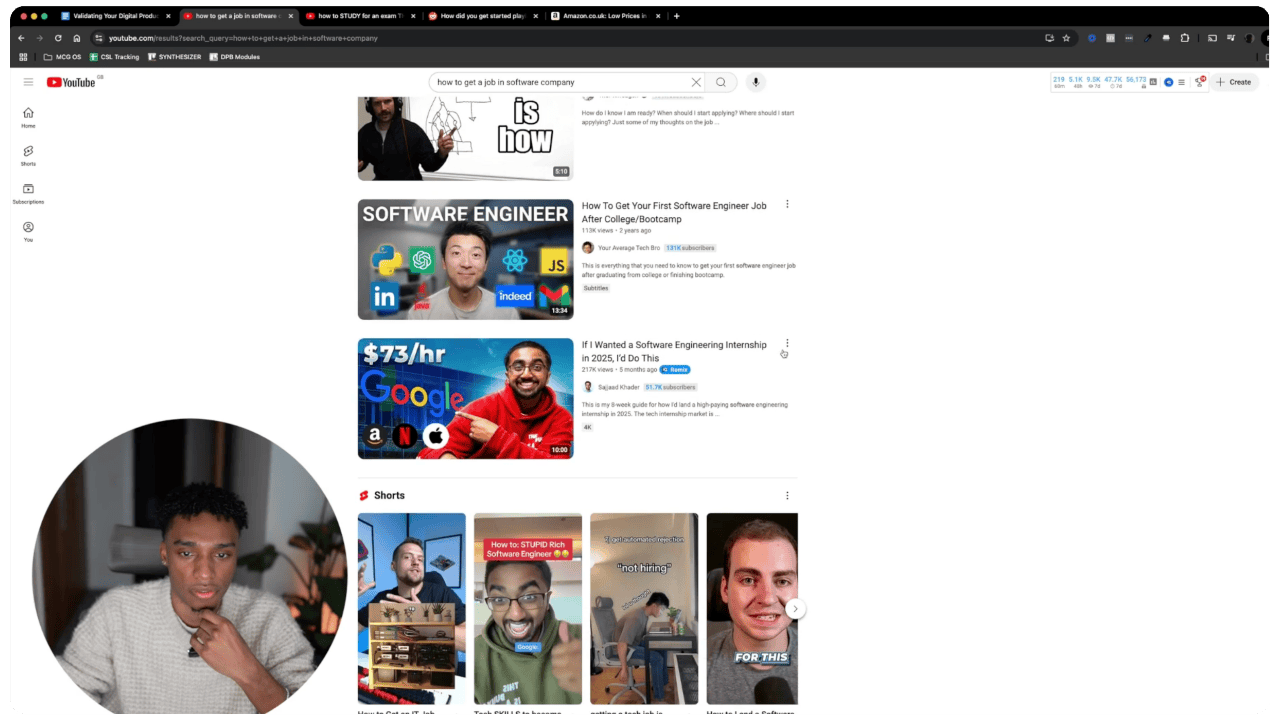
Task: Open the Cast media icon in toolbar
Action: (1212, 38)
